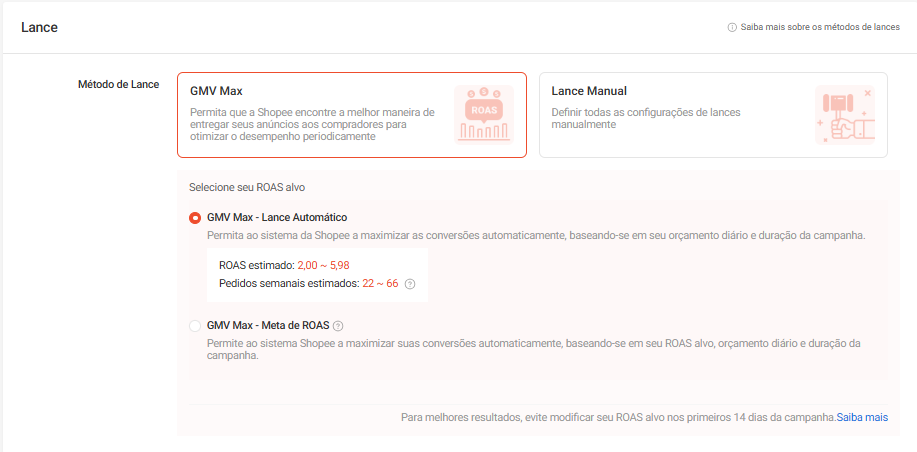Click the info icon beside bidding methods link
This screenshot has width=917, height=452.
click(x=732, y=28)
